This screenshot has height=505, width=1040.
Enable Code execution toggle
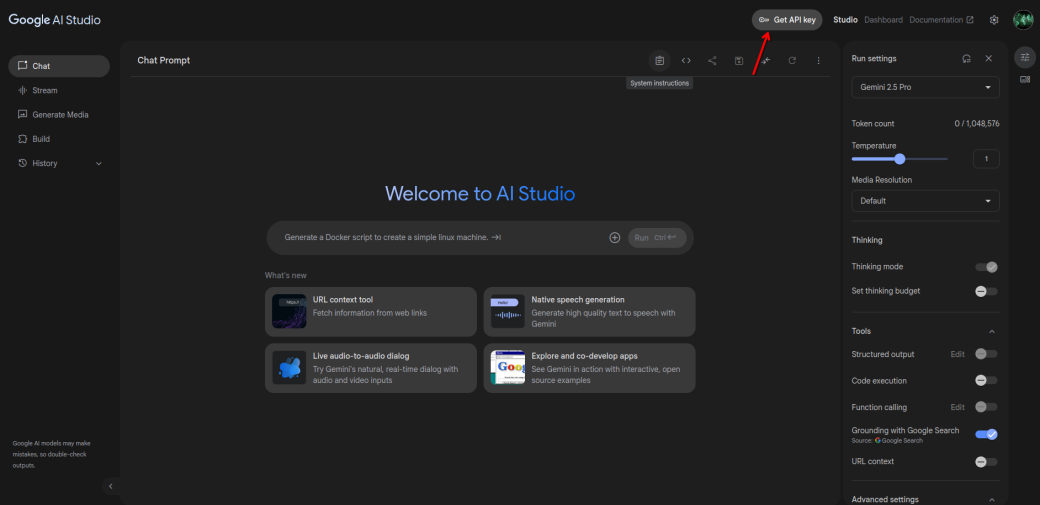tap(986, 381)
